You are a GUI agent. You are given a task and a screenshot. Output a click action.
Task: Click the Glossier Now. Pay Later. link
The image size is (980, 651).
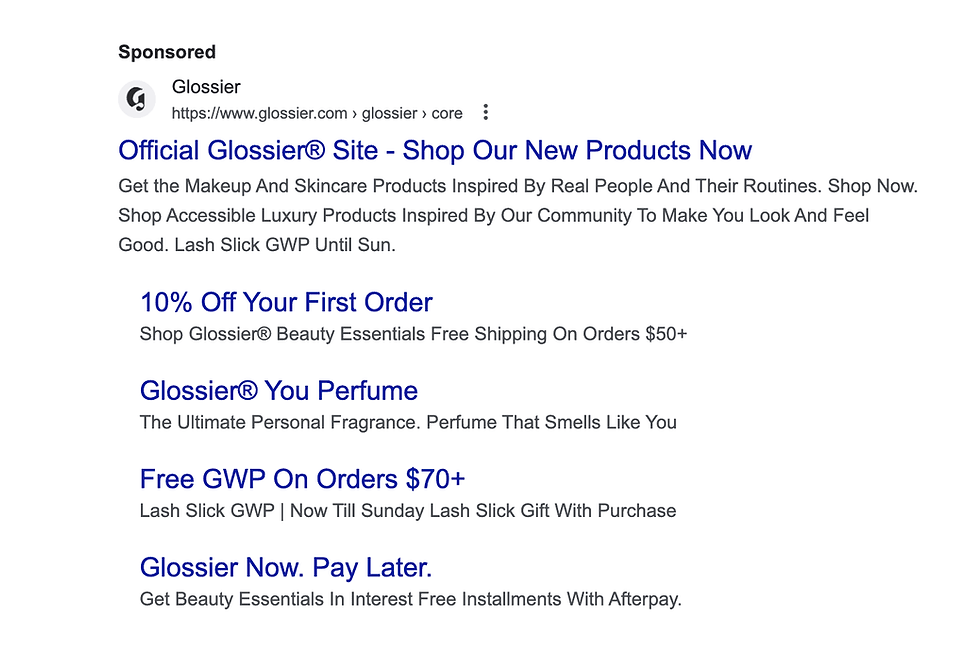286,568
